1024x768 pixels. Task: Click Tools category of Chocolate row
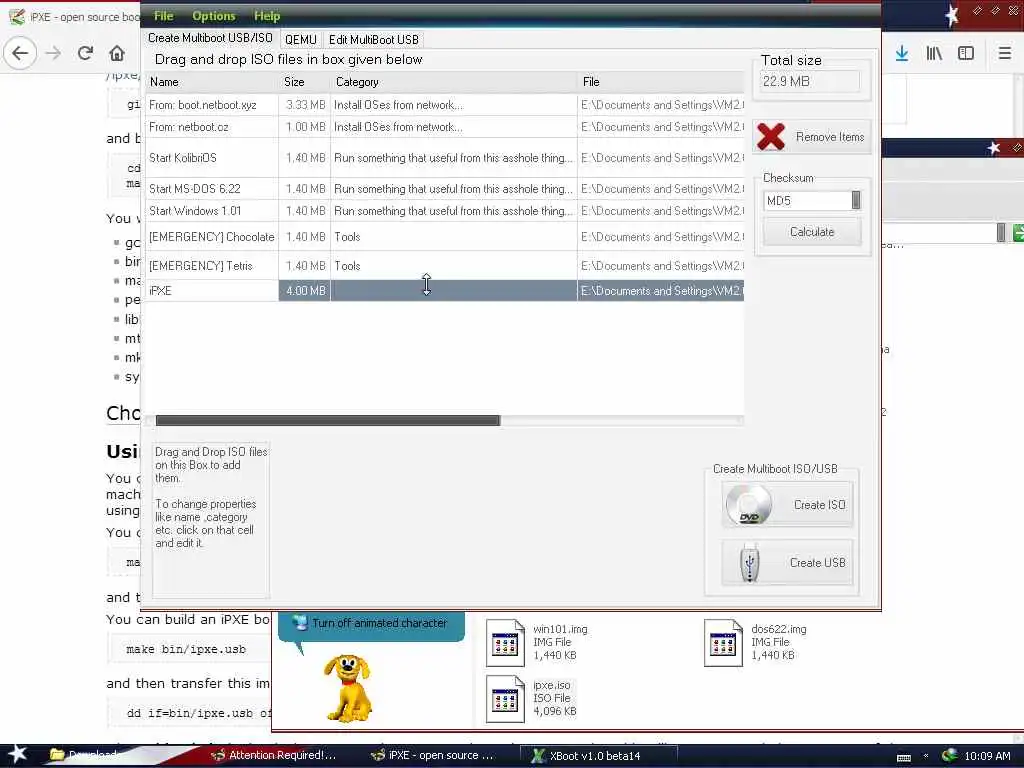point(454,236)
